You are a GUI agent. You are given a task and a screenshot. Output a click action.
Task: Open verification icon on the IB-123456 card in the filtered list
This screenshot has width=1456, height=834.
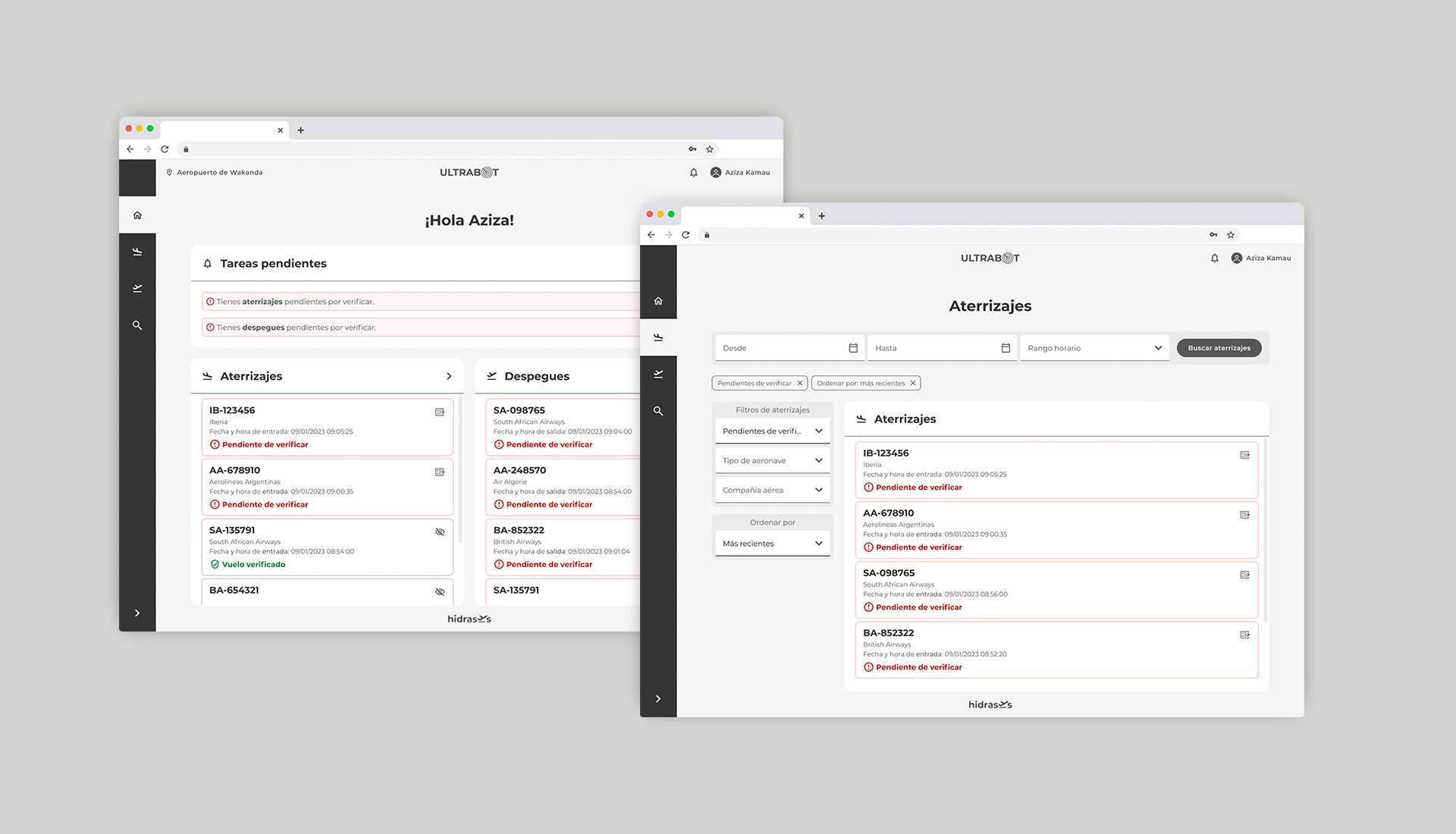point(1244,455)
